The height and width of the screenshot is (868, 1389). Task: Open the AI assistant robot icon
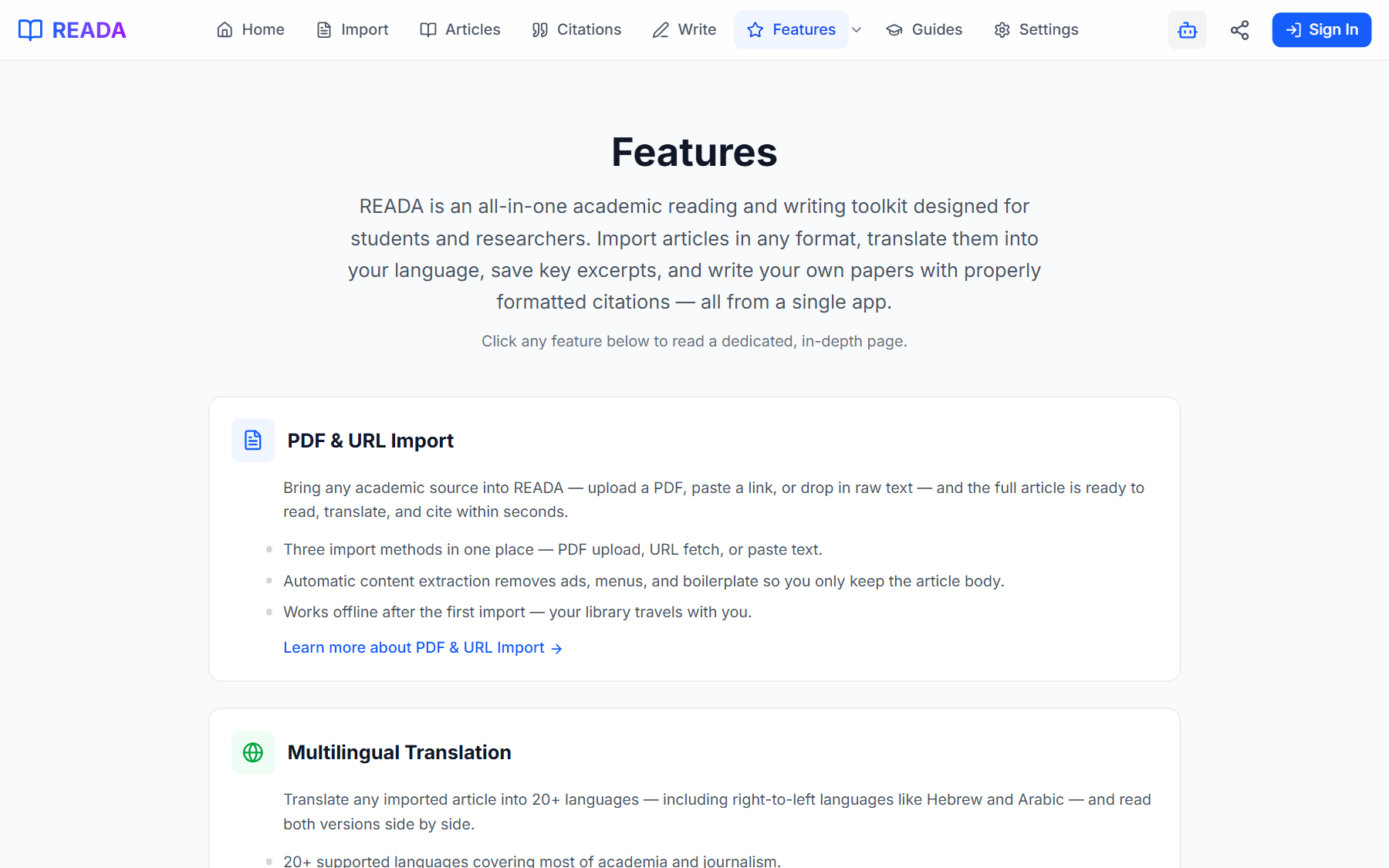click(x=1187, y=29)
